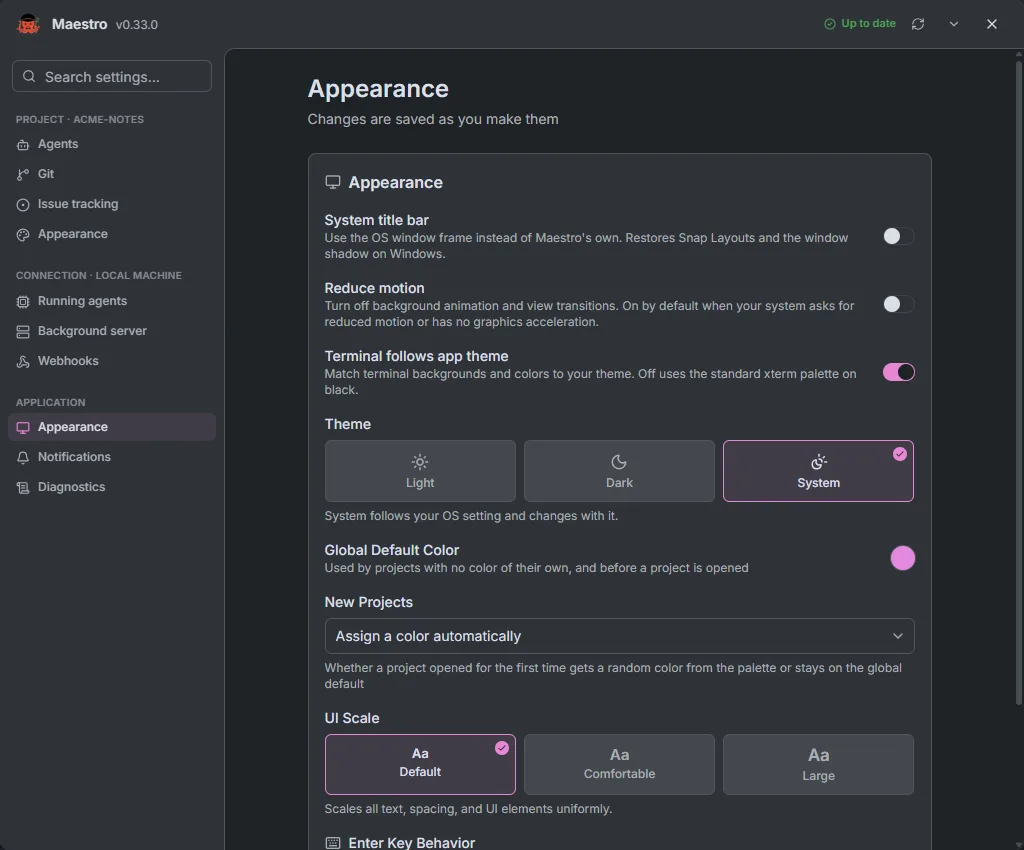Open Notifications settings
The width and height of the screenshot is (1024, 850).
112,457
